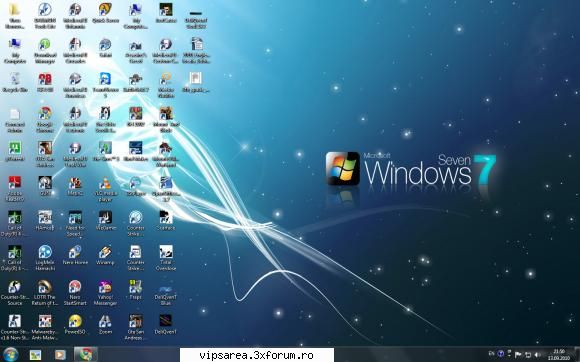Open the Nero Home shortcut
The height and width of the screenshot is (362, 580).
pos(75,255)
